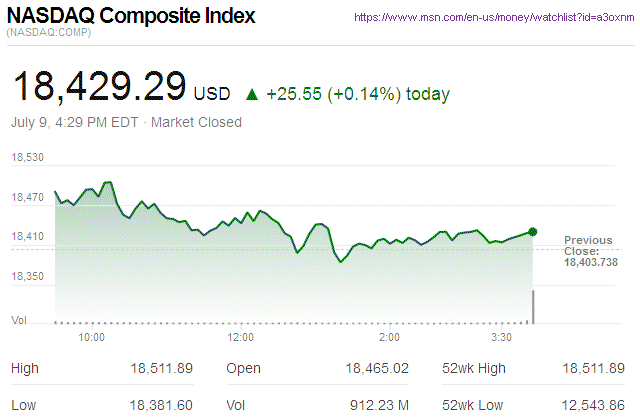The height and width of the screenshot is (420, 640).
Task: Click the Open value 18,465.02
Action: (x=376, y=369)
